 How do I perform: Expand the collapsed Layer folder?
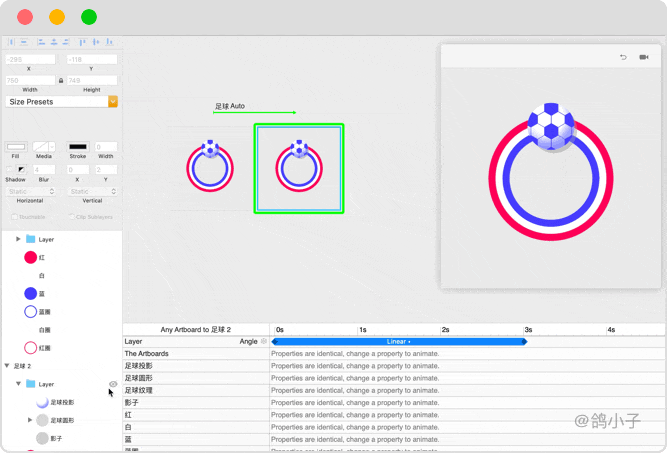[x=18, y=239]
